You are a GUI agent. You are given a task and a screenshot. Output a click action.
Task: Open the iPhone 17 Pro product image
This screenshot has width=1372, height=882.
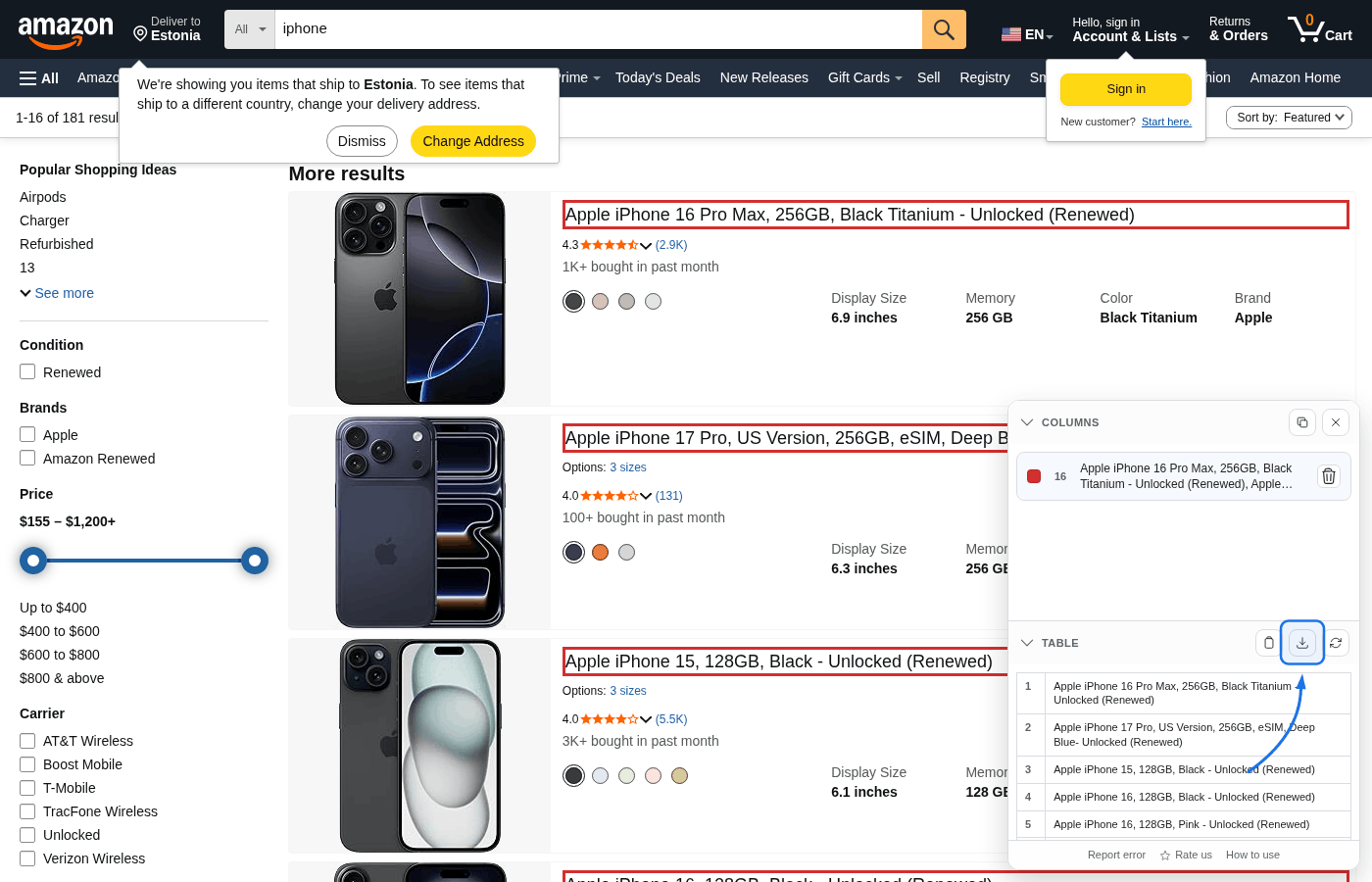pos(419,522)
